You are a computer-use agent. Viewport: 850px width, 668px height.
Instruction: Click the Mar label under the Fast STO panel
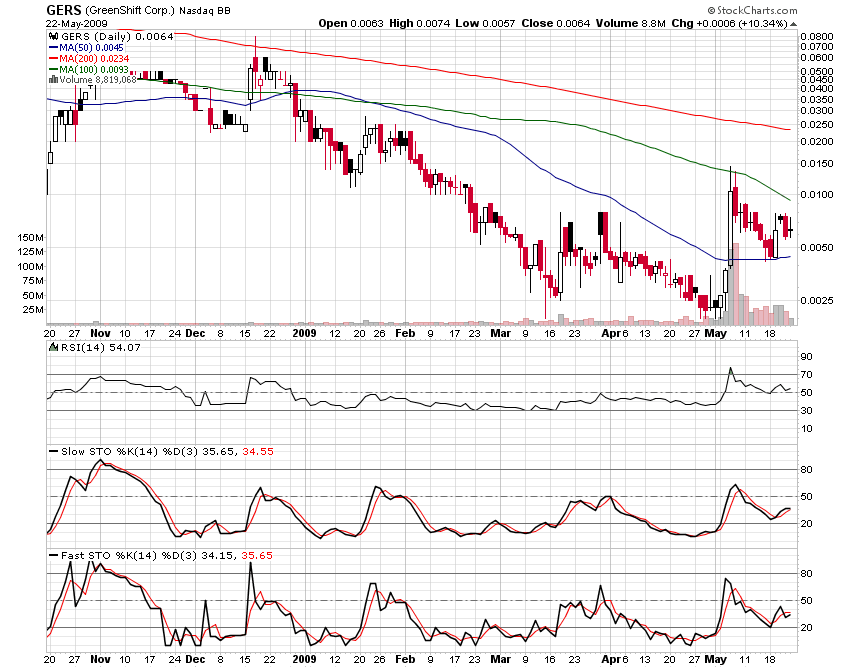(500, 659)
